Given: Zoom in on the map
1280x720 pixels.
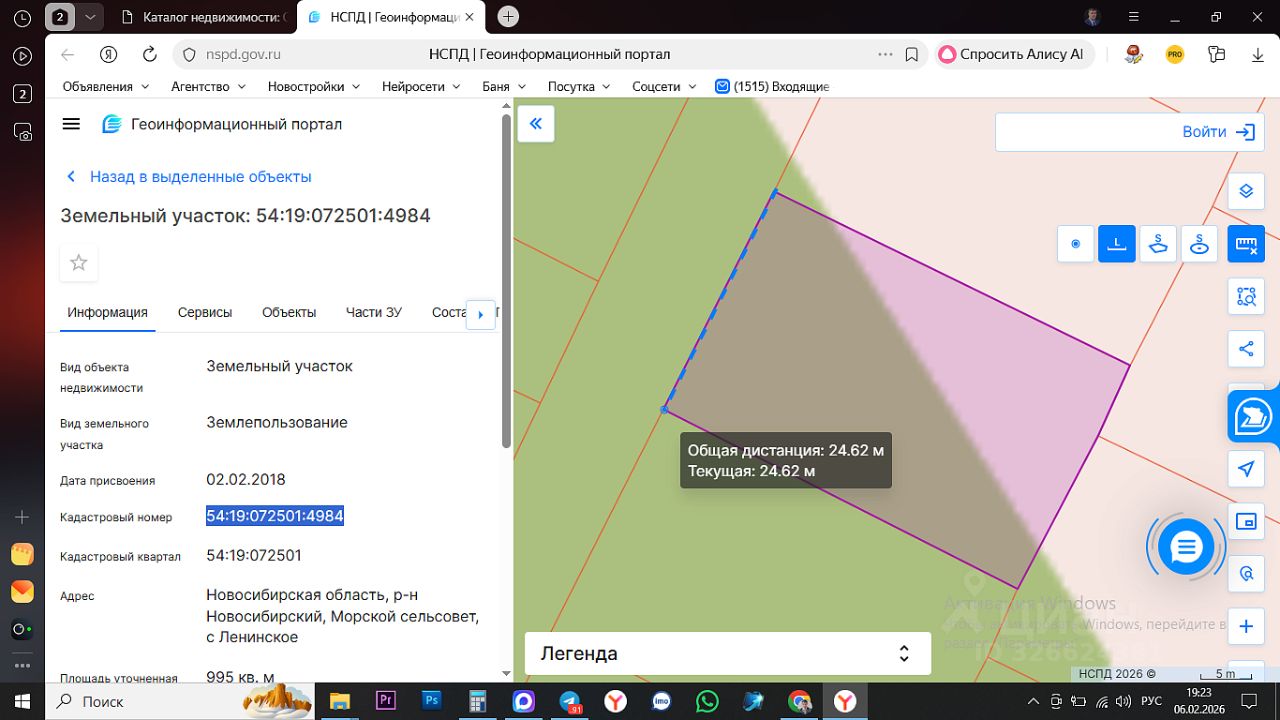Looking at the screenshot, I should click(x=1246, y=627).
